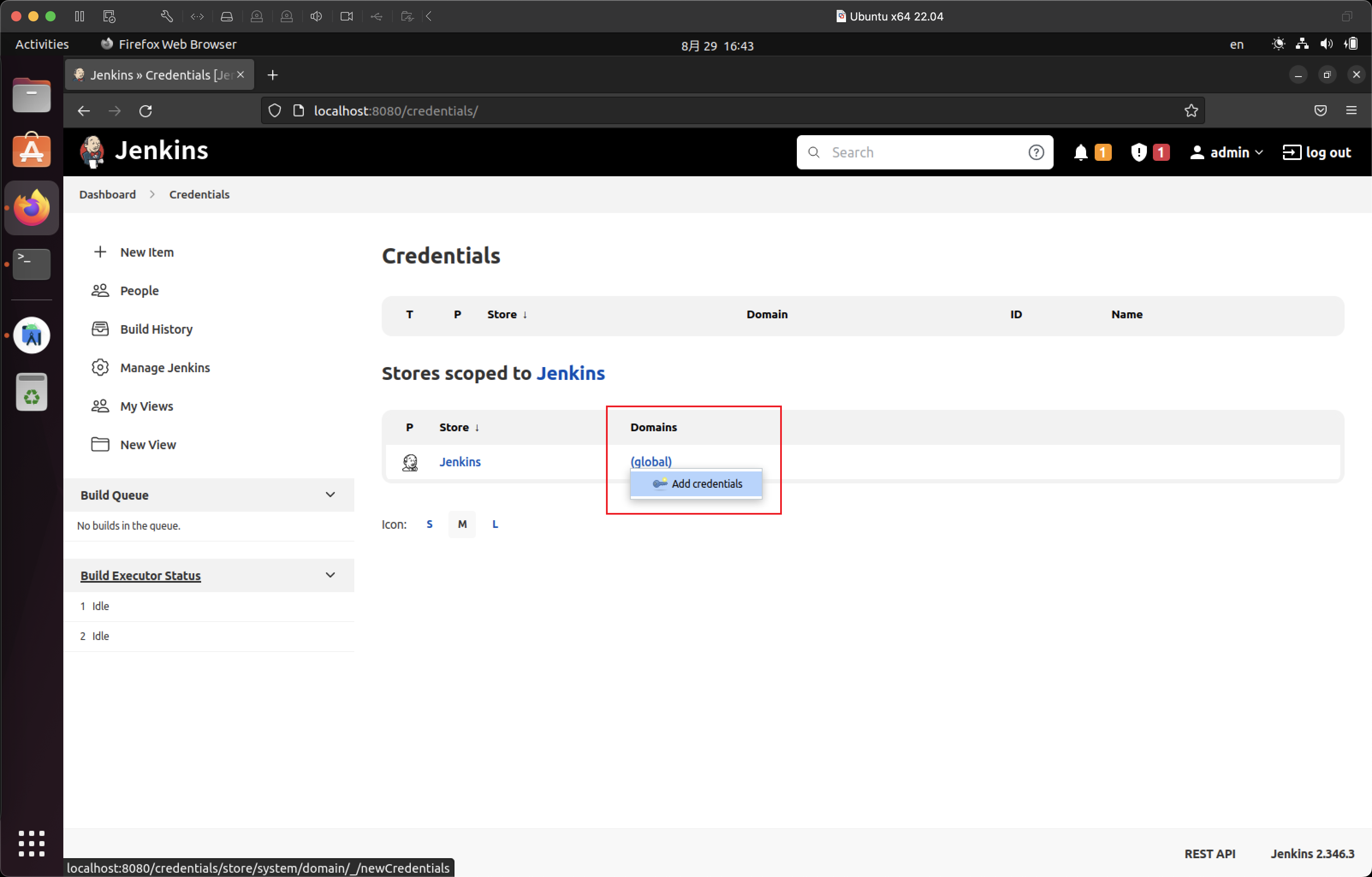Image resolution: width=1372 pixels, height=877 pixels.
Task: Click the New View folder icon
Action: [100, 444]
